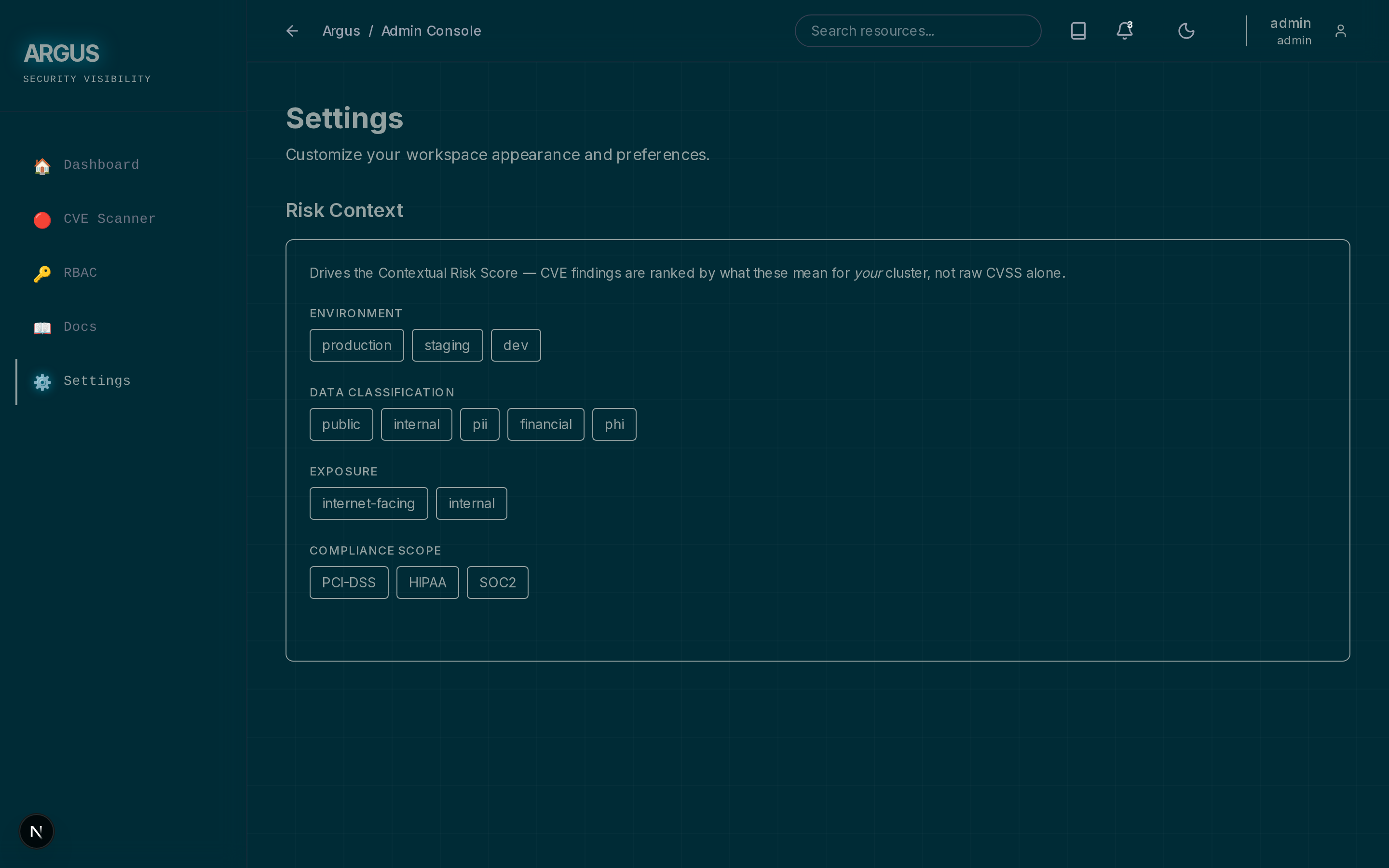This screenshot has height=868, width=1389.
Task: Click the Contextual Risk Score description text
Action: [687, 273]
